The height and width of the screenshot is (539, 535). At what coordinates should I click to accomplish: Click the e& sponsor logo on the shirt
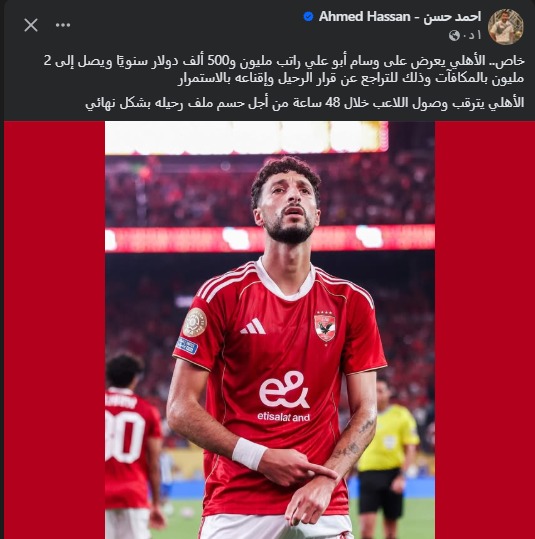[284, 389]
